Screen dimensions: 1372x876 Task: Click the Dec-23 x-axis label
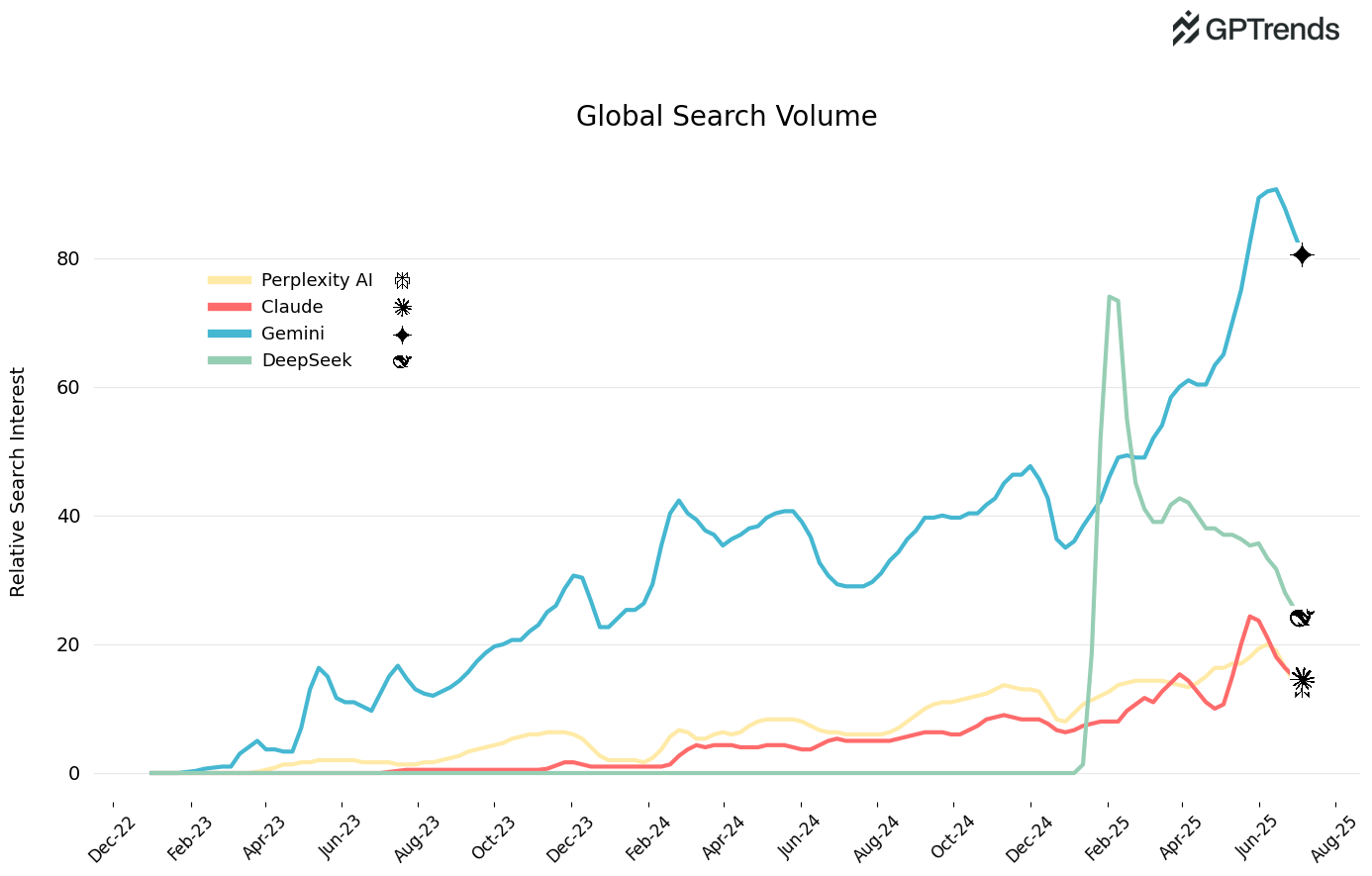tap(570, 838)
